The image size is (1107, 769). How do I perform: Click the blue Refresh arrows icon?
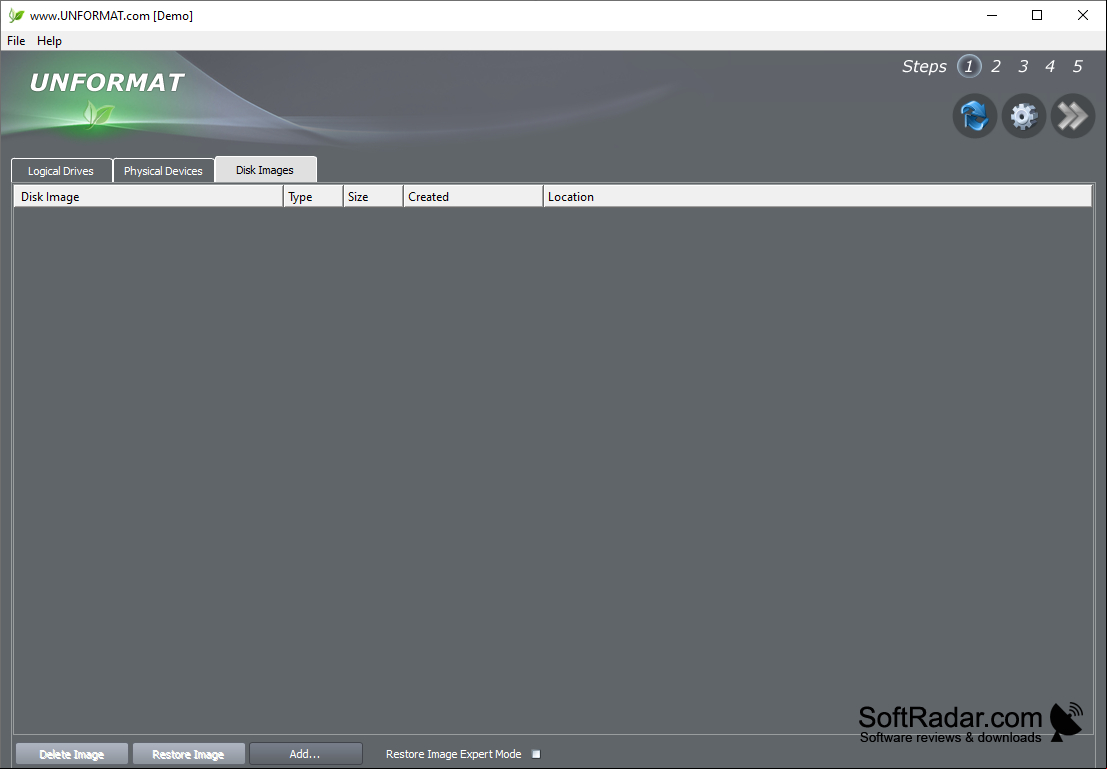[x=974, y=116]
